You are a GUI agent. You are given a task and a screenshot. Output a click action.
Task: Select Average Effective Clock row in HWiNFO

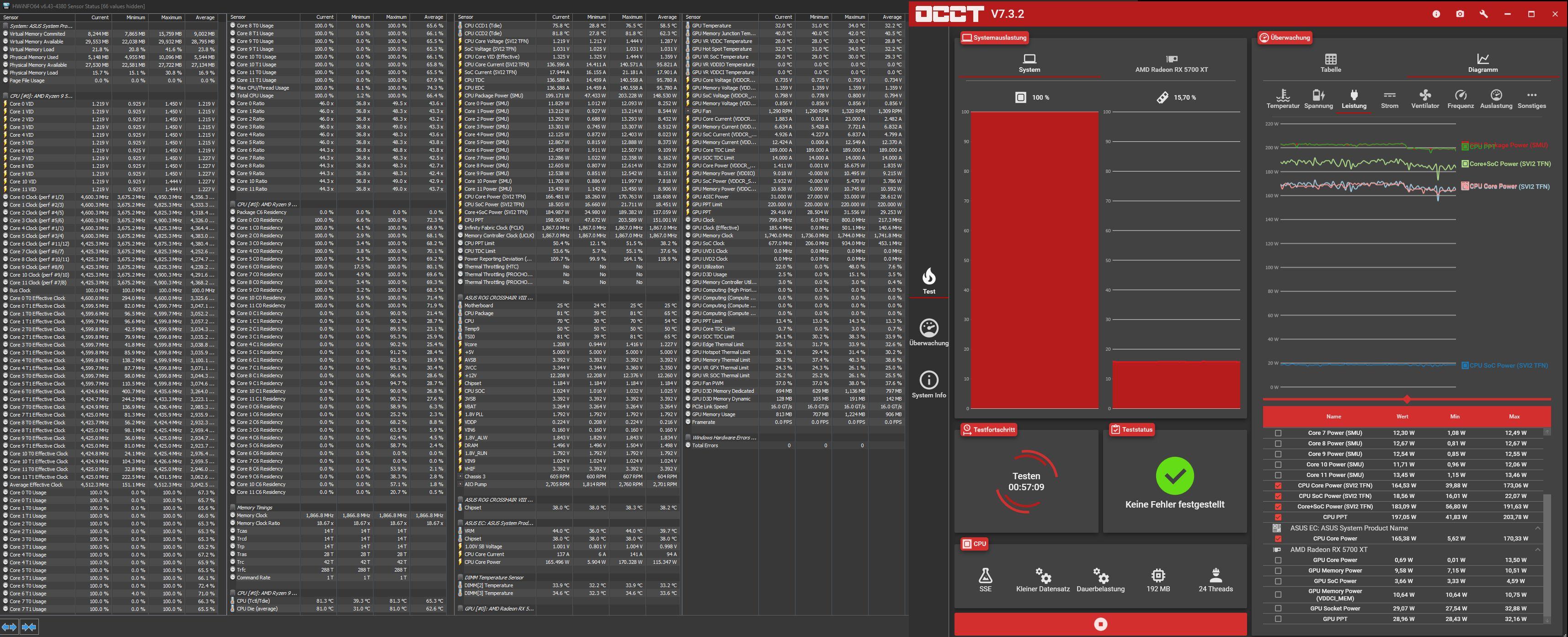[110, 484]
